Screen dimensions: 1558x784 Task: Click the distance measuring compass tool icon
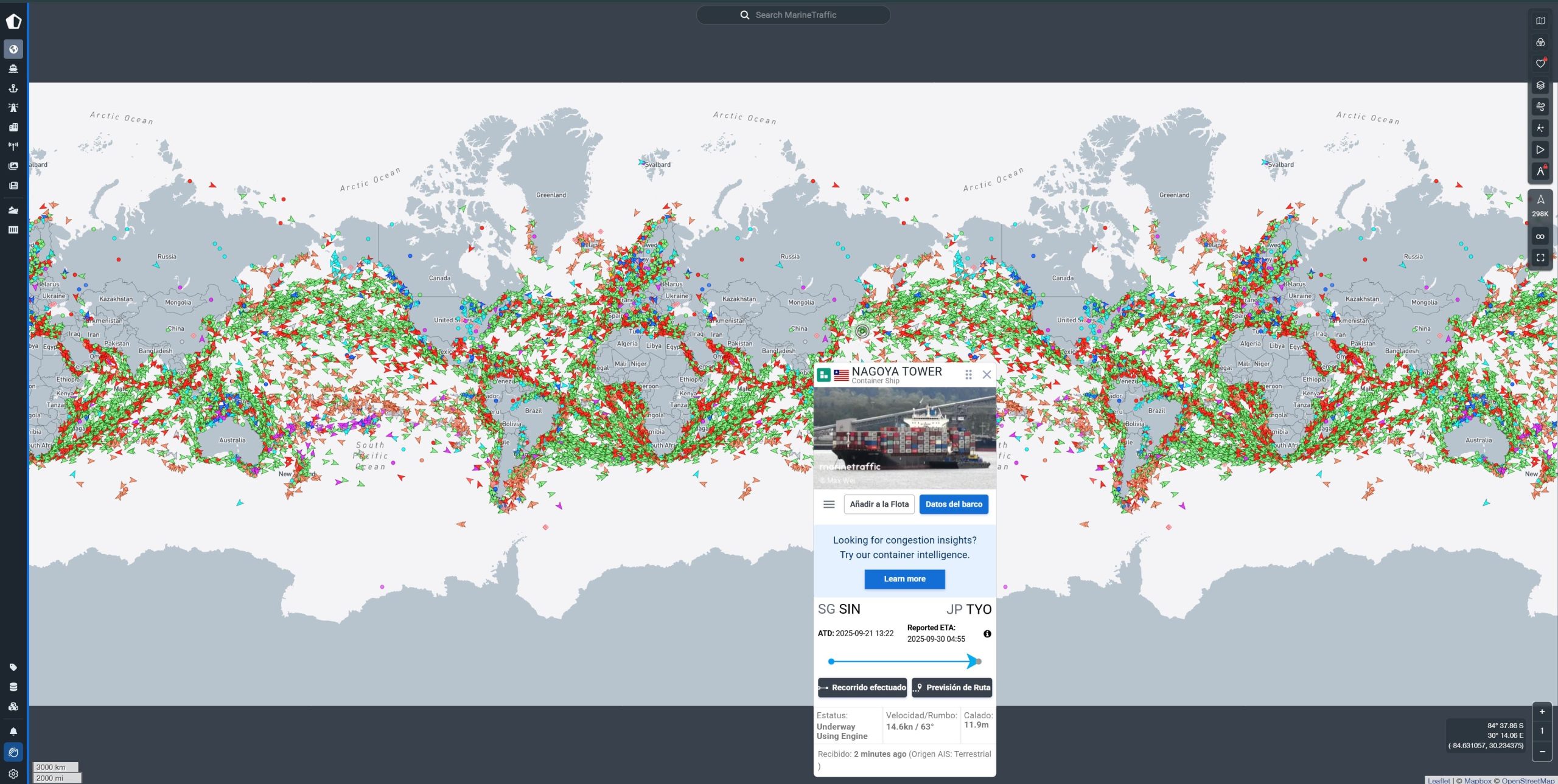(1540, 172)
